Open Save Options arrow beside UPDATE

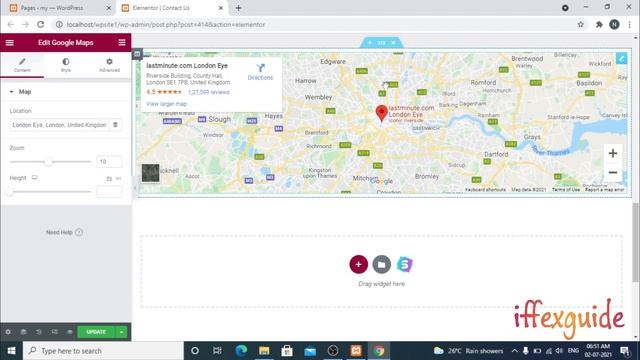tap(122, 332)
